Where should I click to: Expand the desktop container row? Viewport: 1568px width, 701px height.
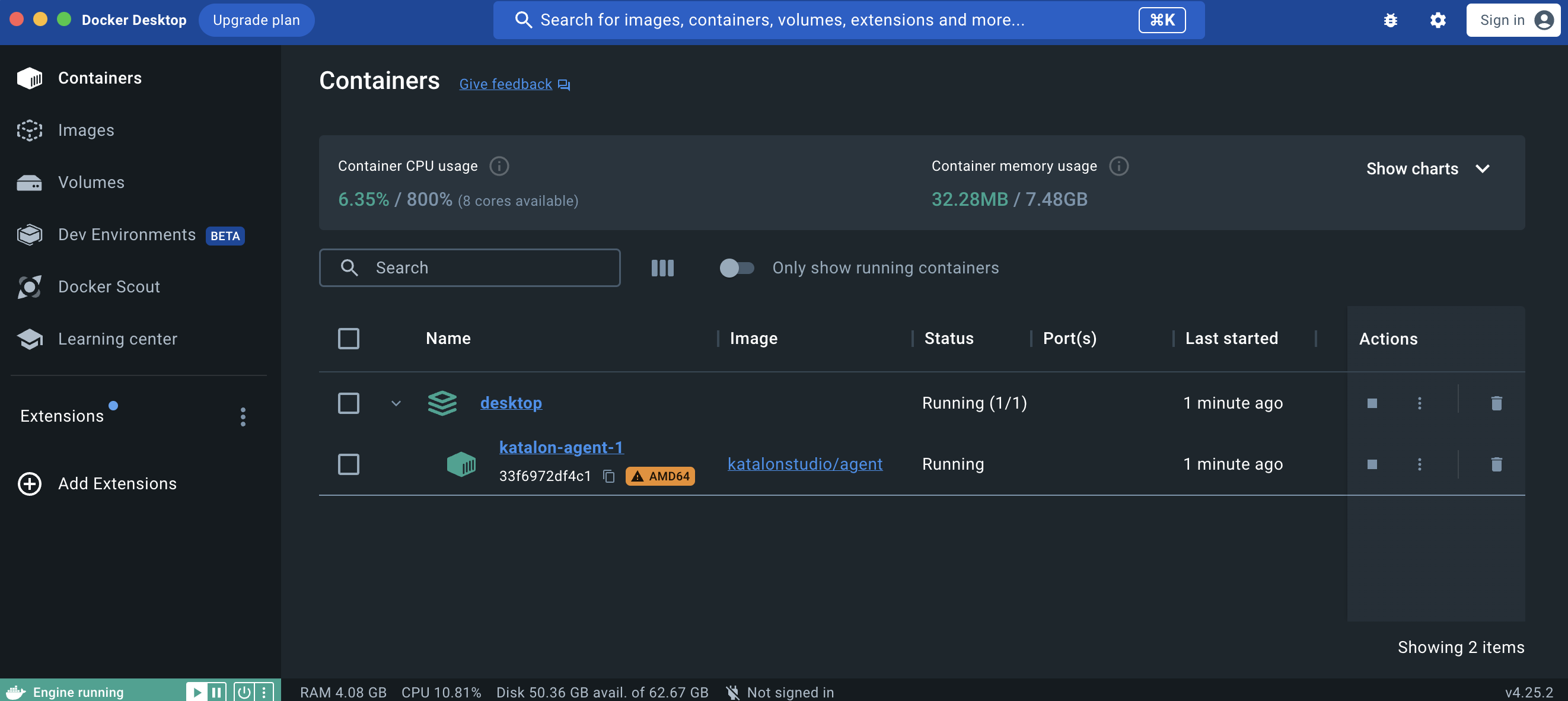[396, 403]
